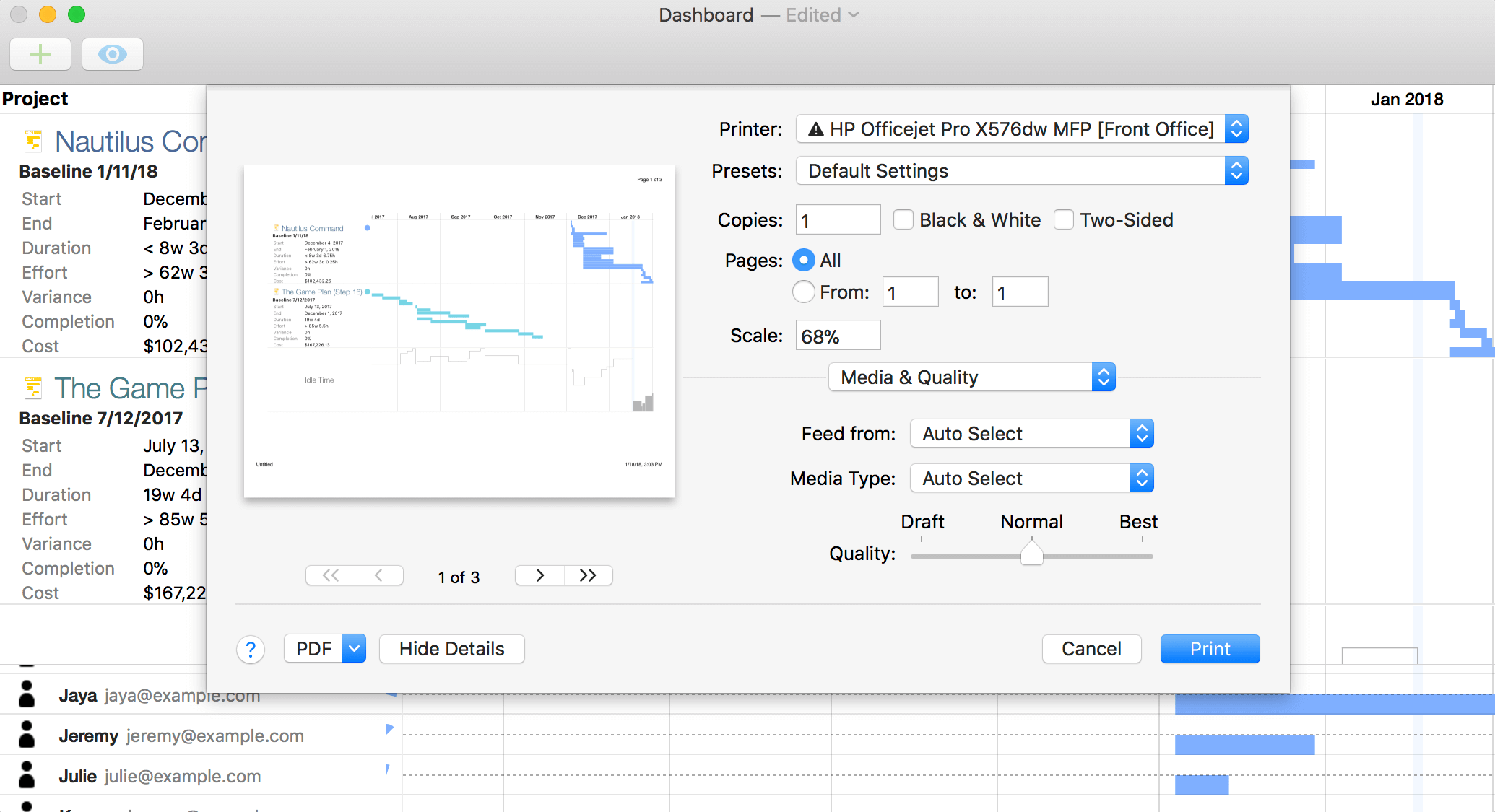Jump to the last preview page

[589, 575]
